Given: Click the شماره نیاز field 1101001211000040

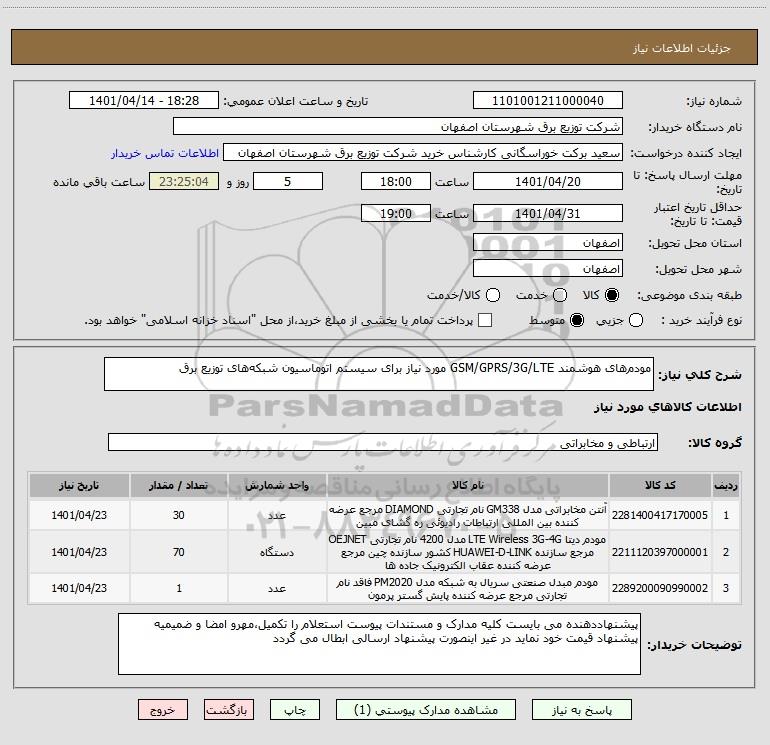Looking at the screenshot, I should [x=548, y=101].
